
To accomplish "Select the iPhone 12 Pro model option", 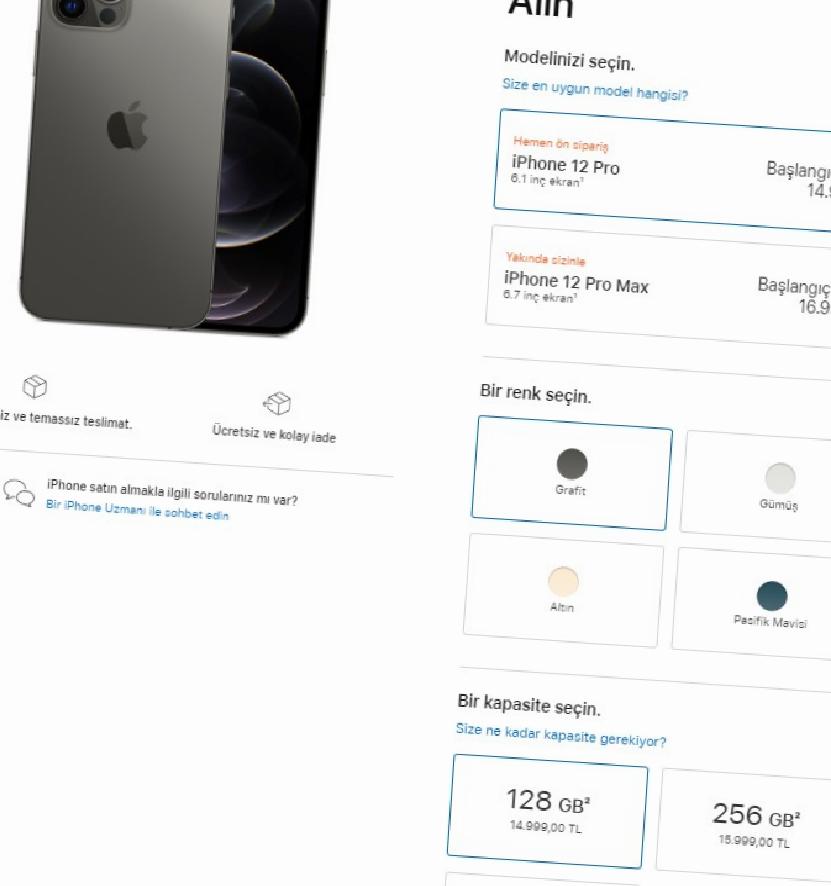I will 663,170.
